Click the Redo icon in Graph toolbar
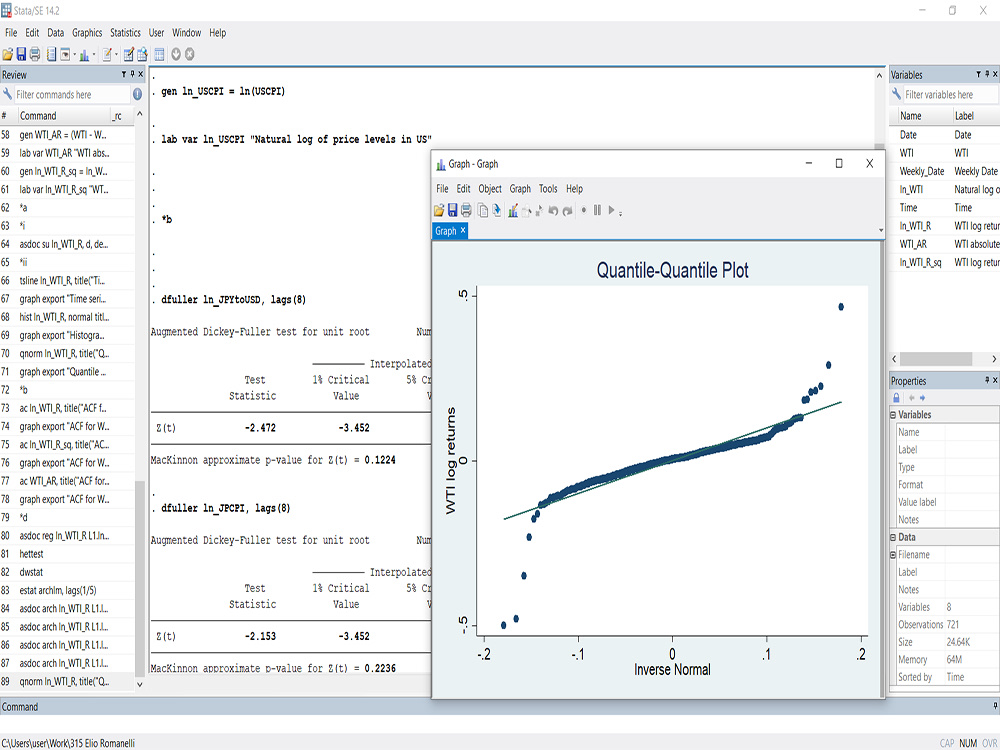 (x=567, y=210)
